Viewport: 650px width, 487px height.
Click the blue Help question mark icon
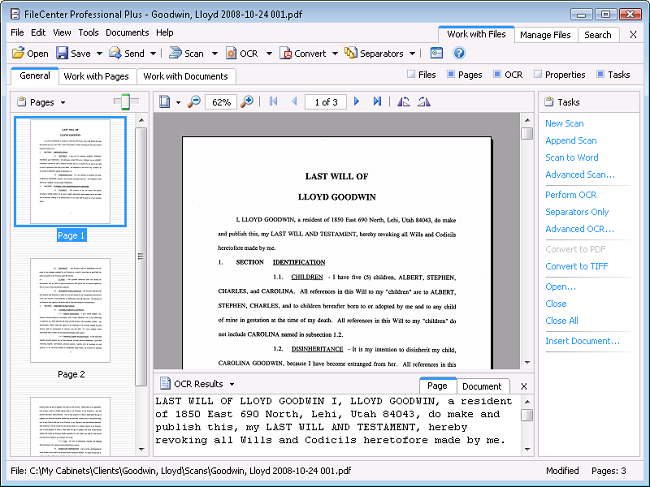click(x=459, y=53)
